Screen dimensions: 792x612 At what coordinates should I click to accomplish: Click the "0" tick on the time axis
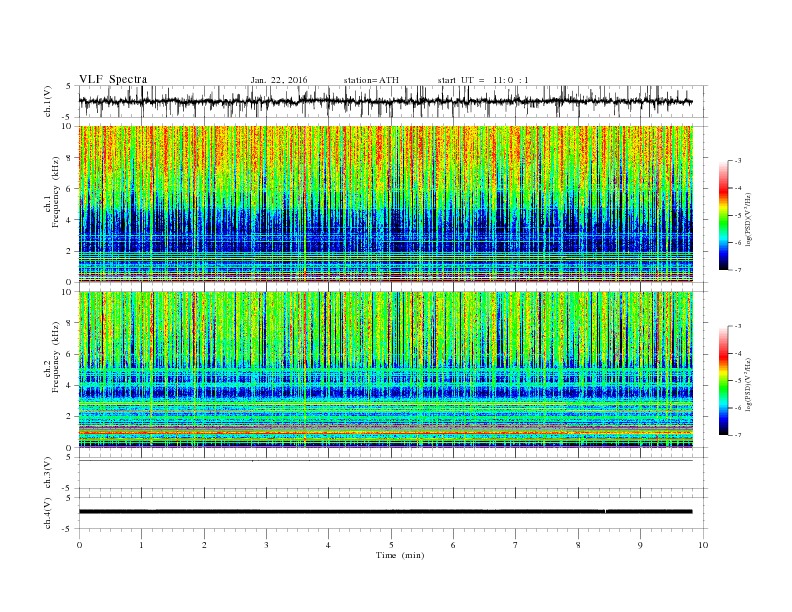(79, 545)
